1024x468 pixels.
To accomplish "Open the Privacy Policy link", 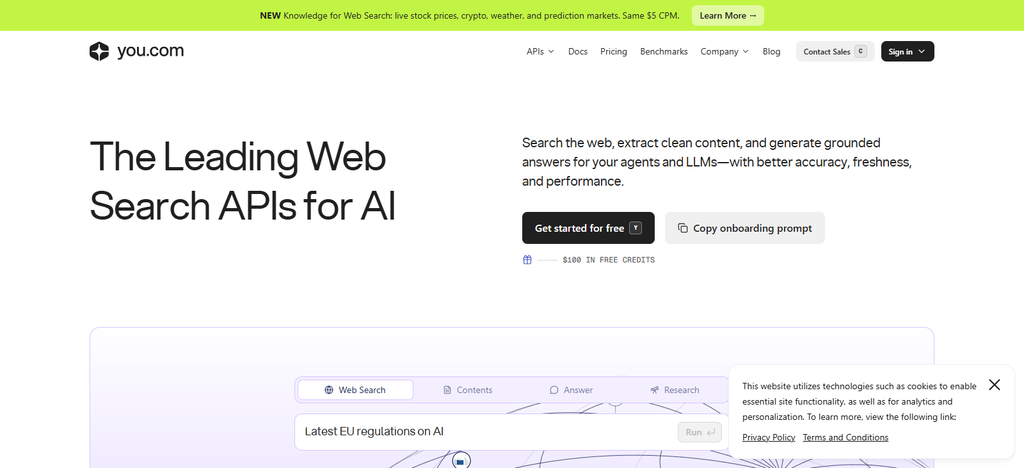I will point(769,437).
